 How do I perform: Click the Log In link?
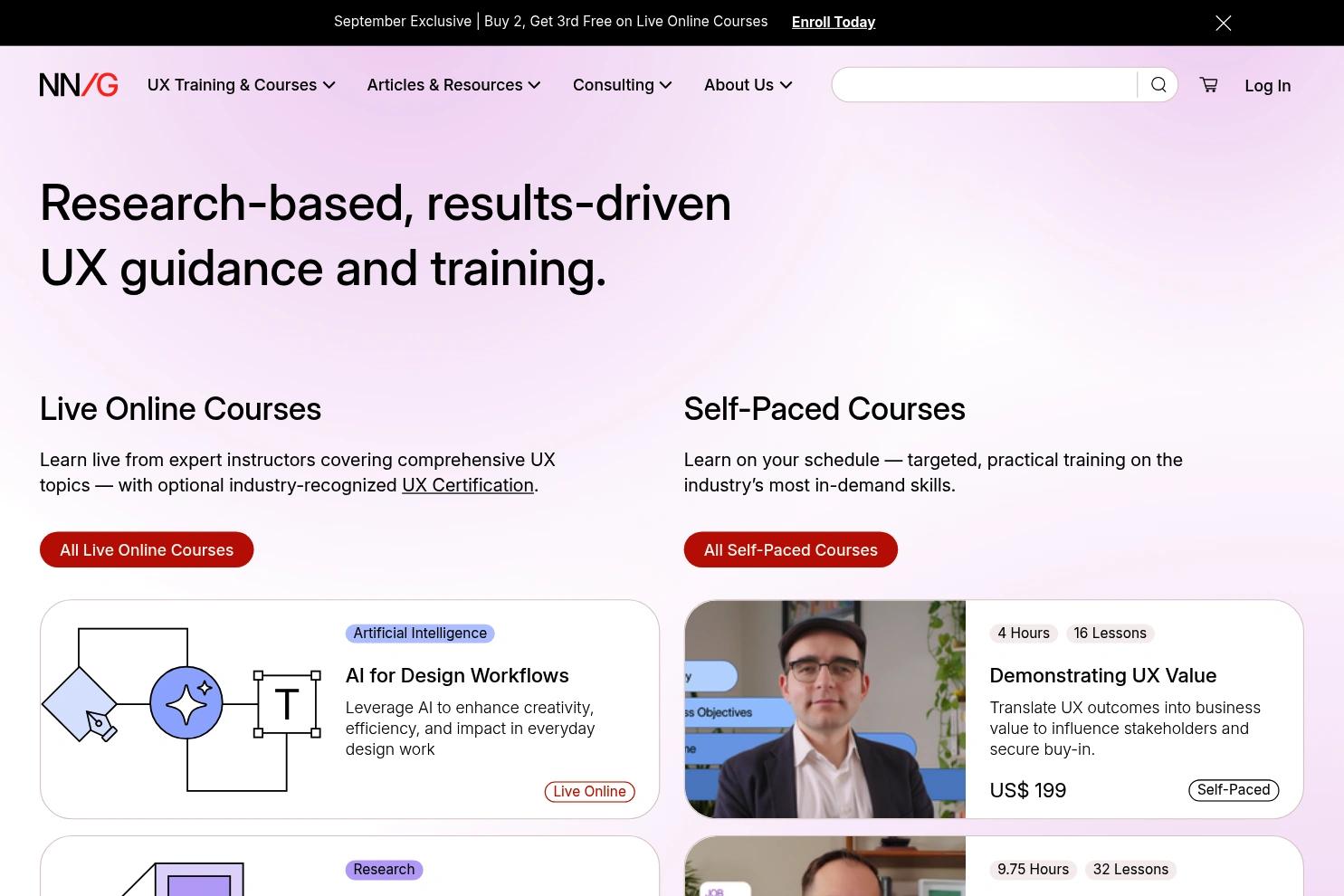[x=1267, y=86]
